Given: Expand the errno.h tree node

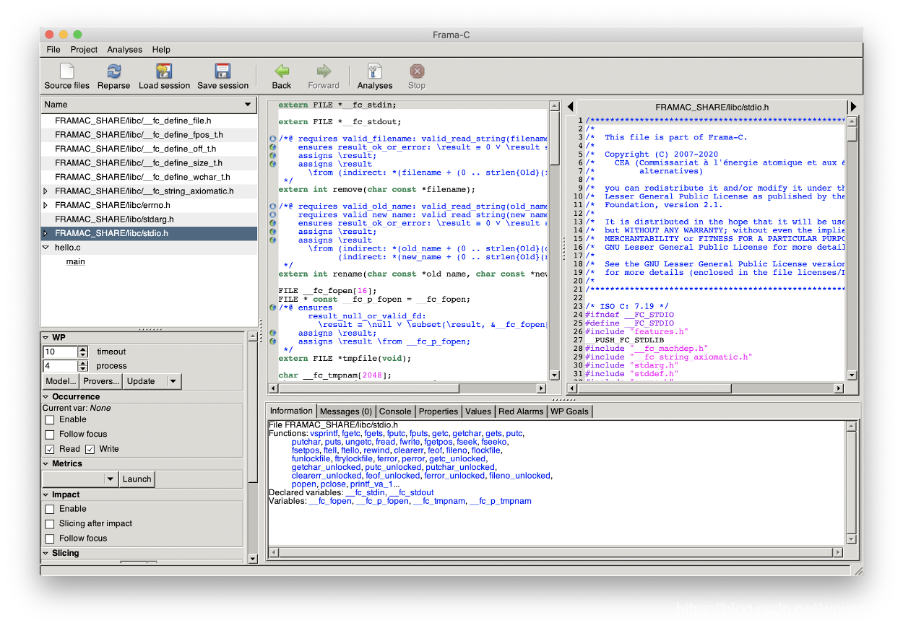Looking at the screenshot, I should [46, 205].
